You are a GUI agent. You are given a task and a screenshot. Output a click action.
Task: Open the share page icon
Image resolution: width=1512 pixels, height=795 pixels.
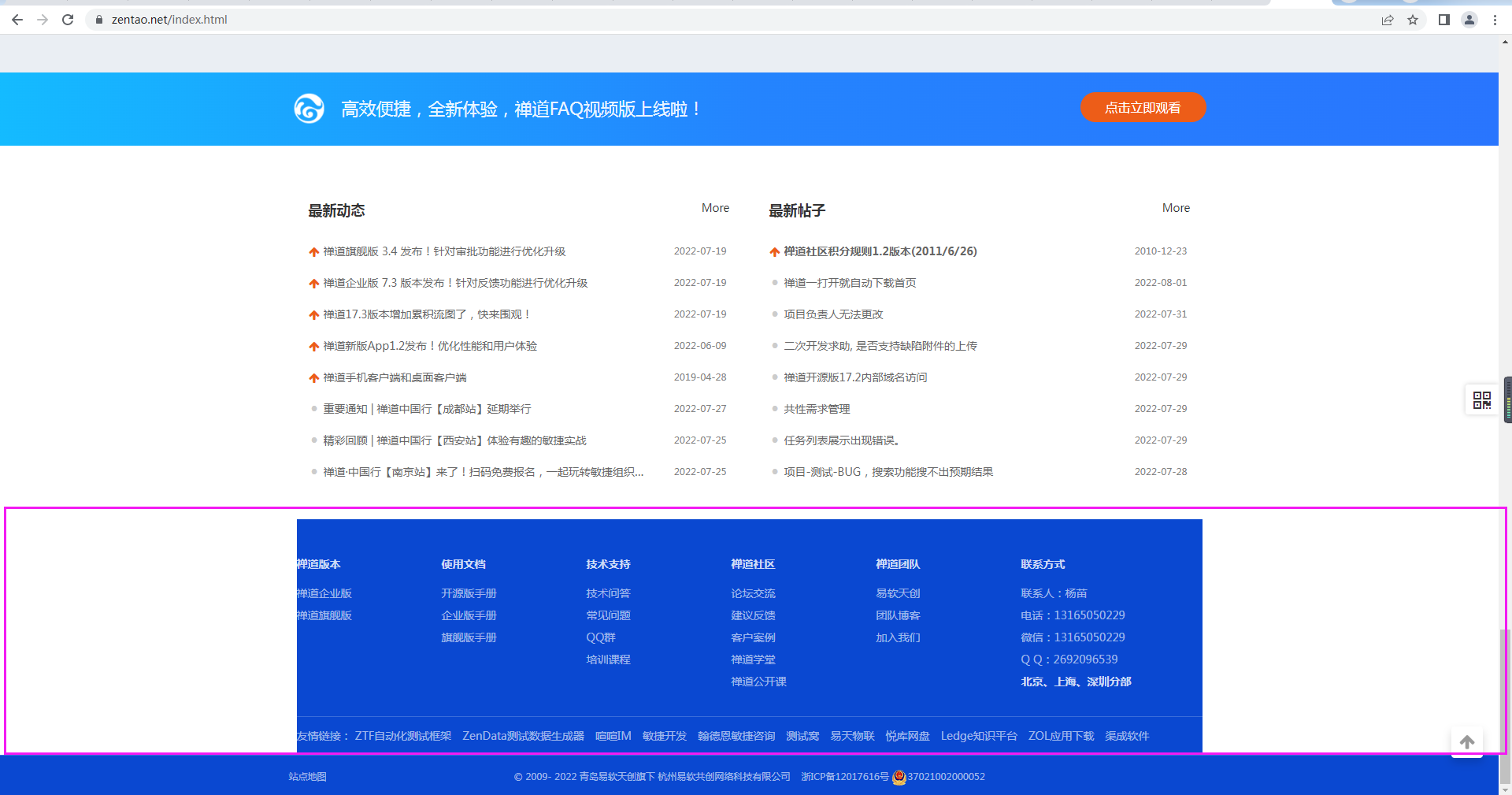[x=1388, y=20]
